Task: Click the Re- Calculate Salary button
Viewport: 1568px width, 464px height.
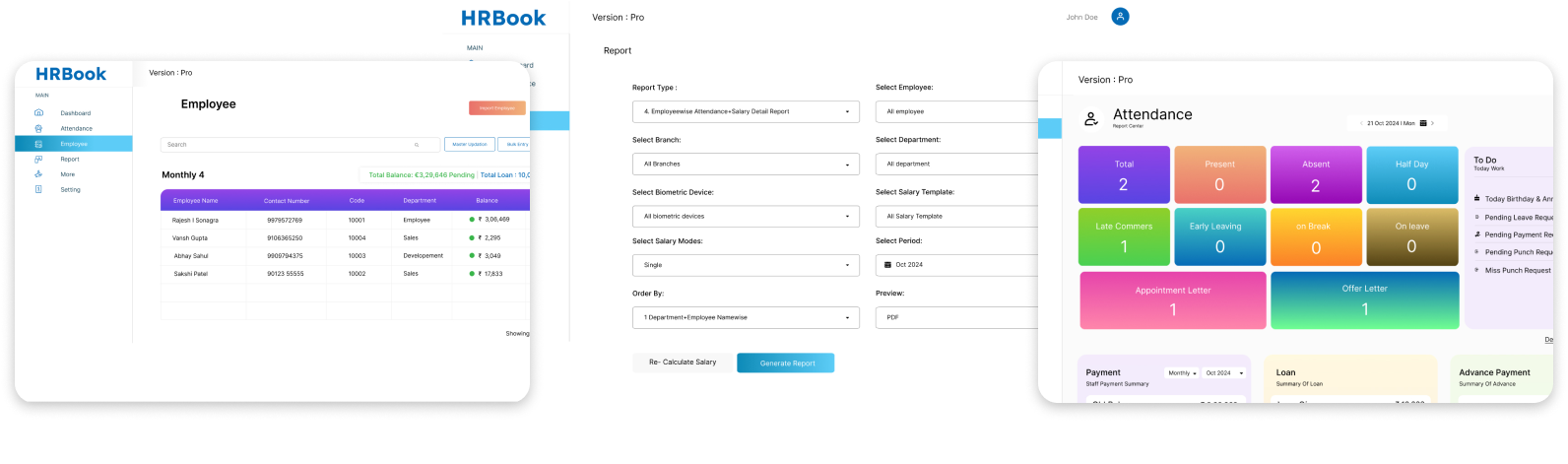Action: (x=683, y=363)
